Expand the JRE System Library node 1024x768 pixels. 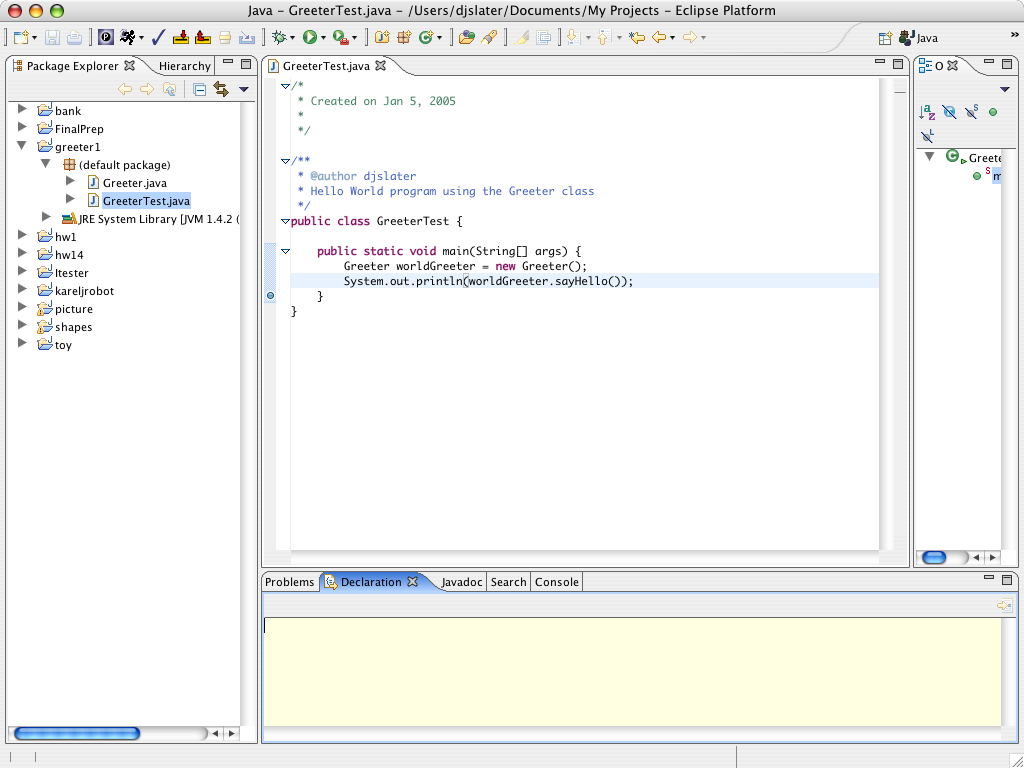(x=46, y=217)
